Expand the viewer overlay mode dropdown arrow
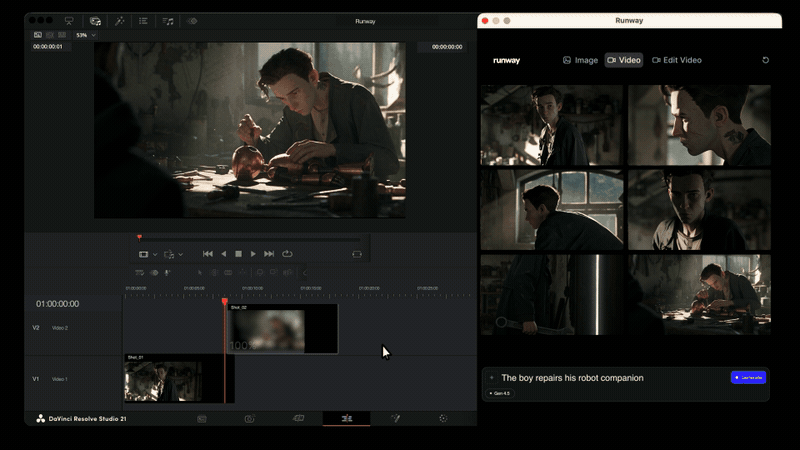Image resolution: width=800 pixels, height=450 pixels. [155, 254]
